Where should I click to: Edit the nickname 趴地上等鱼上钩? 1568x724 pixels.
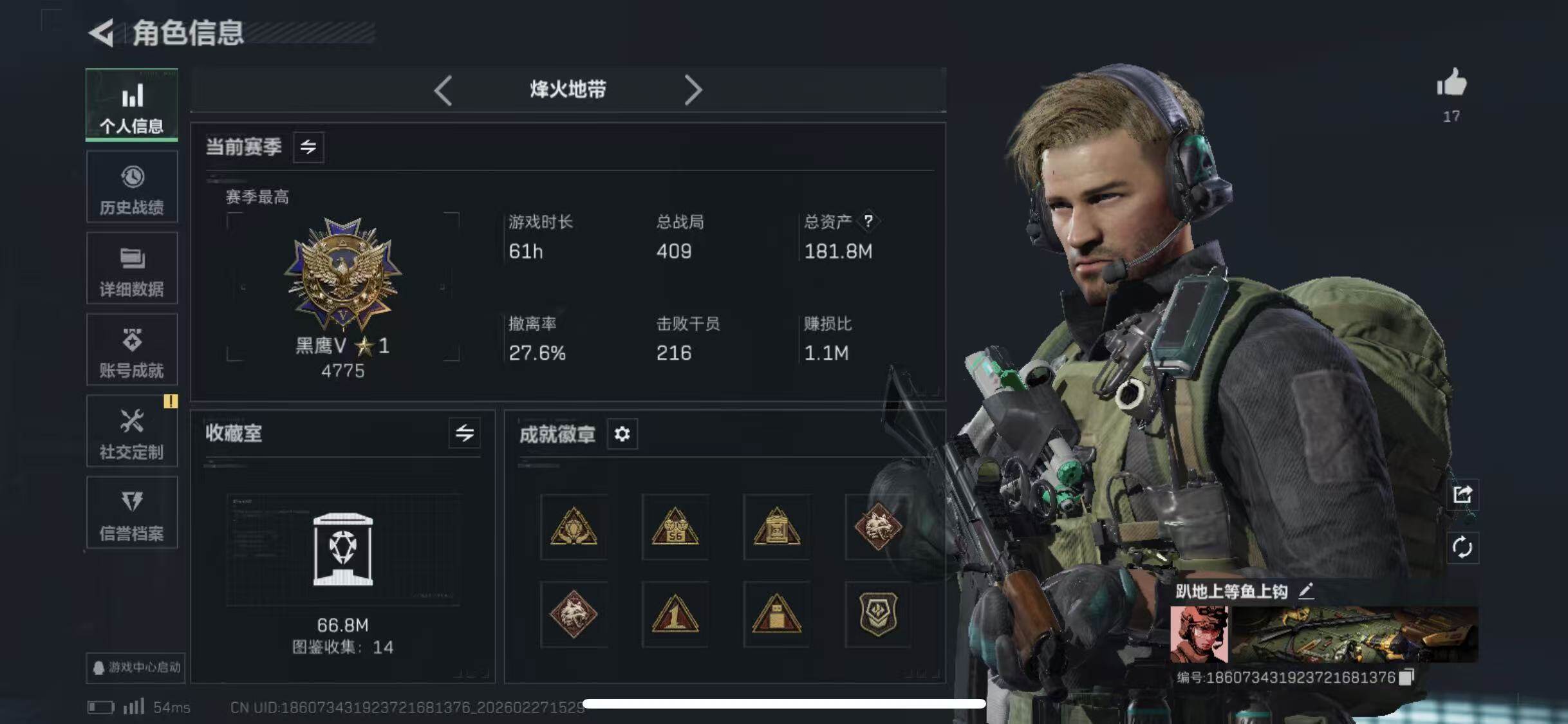pyautogui.click(x=1306, y=591)
